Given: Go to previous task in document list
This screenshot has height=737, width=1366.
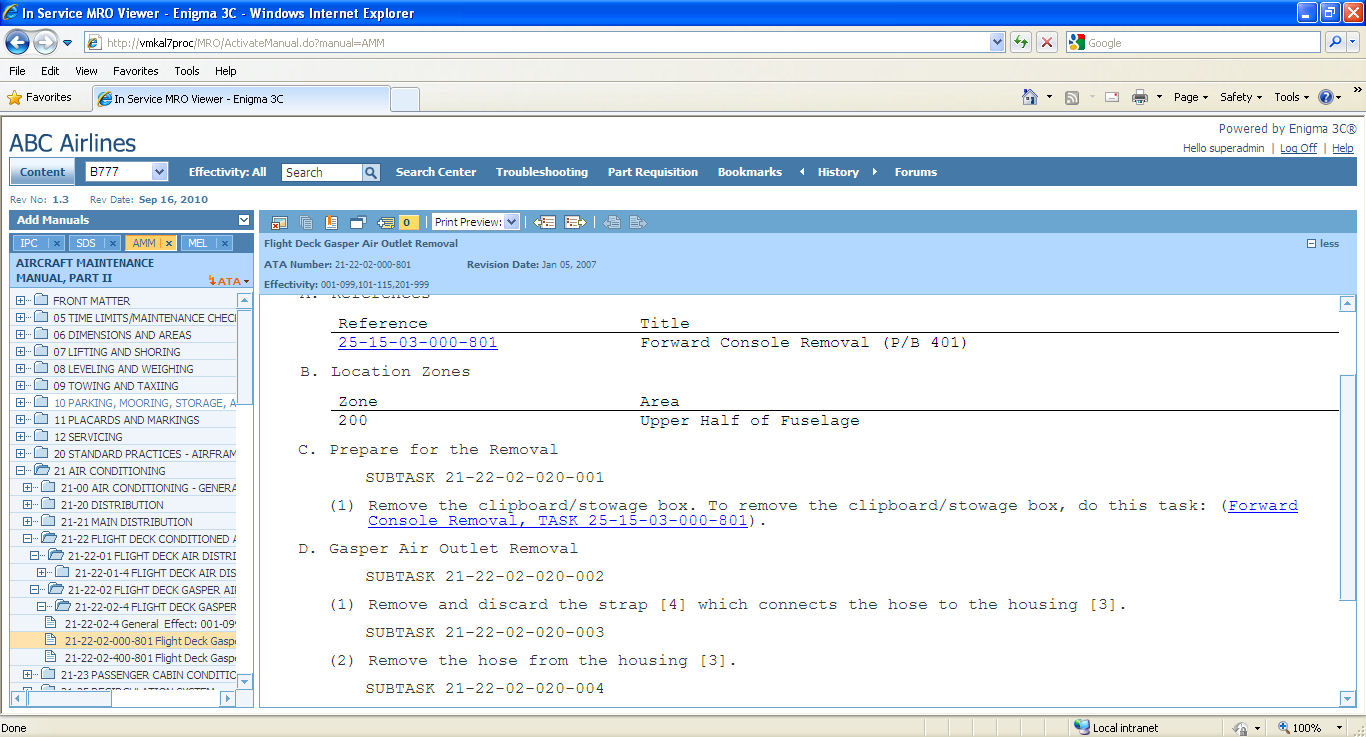Looking at the screenshot, I should coord(544,222).
